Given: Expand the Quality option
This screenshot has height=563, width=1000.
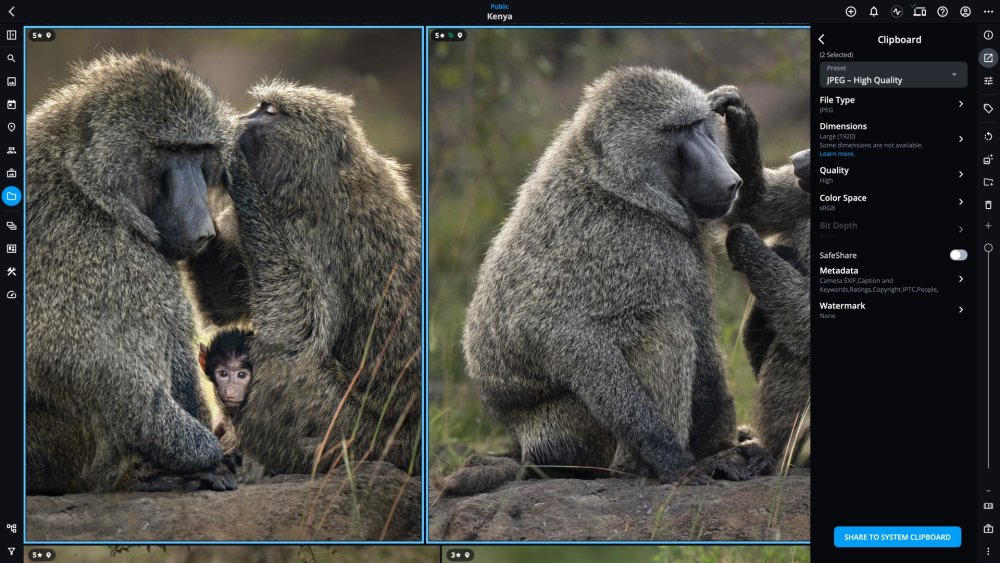Looking at the screenshot, I should (x=892, y=174).
